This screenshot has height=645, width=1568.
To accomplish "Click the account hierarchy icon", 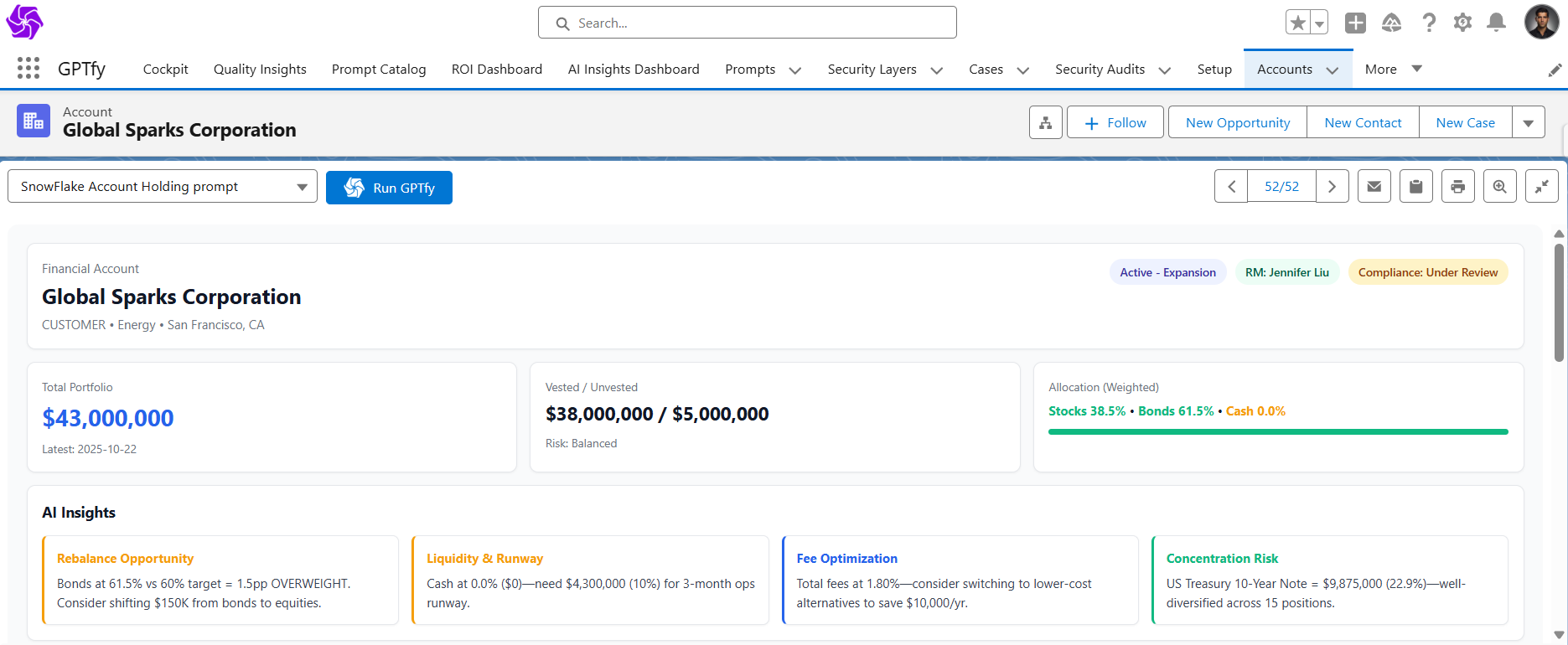I will [1045, 123].
